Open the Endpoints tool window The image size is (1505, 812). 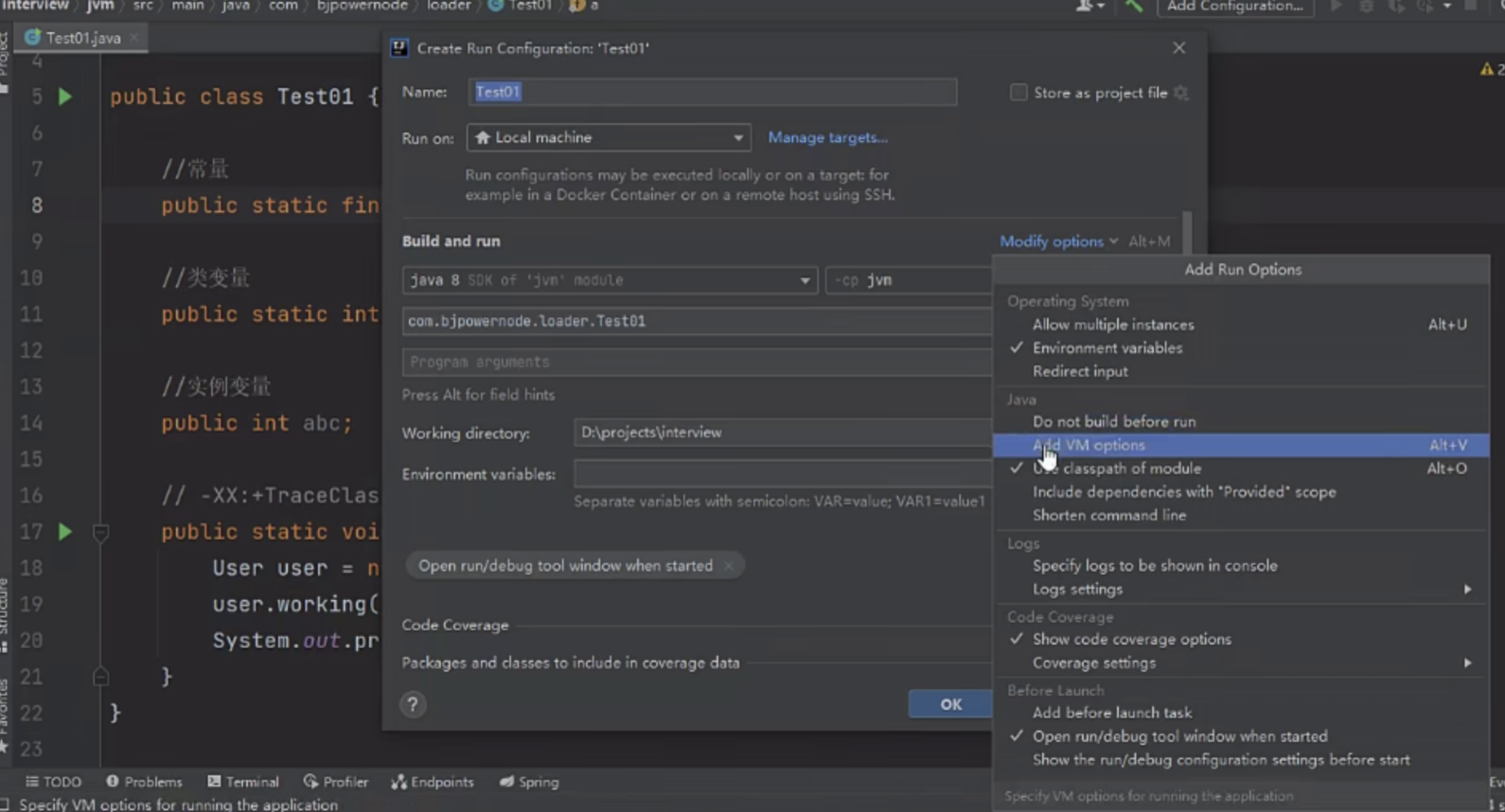pyautogui.click(x=433, y=782)
